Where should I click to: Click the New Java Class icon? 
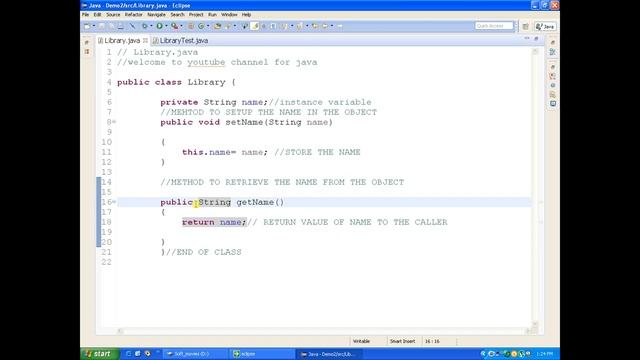201,26
